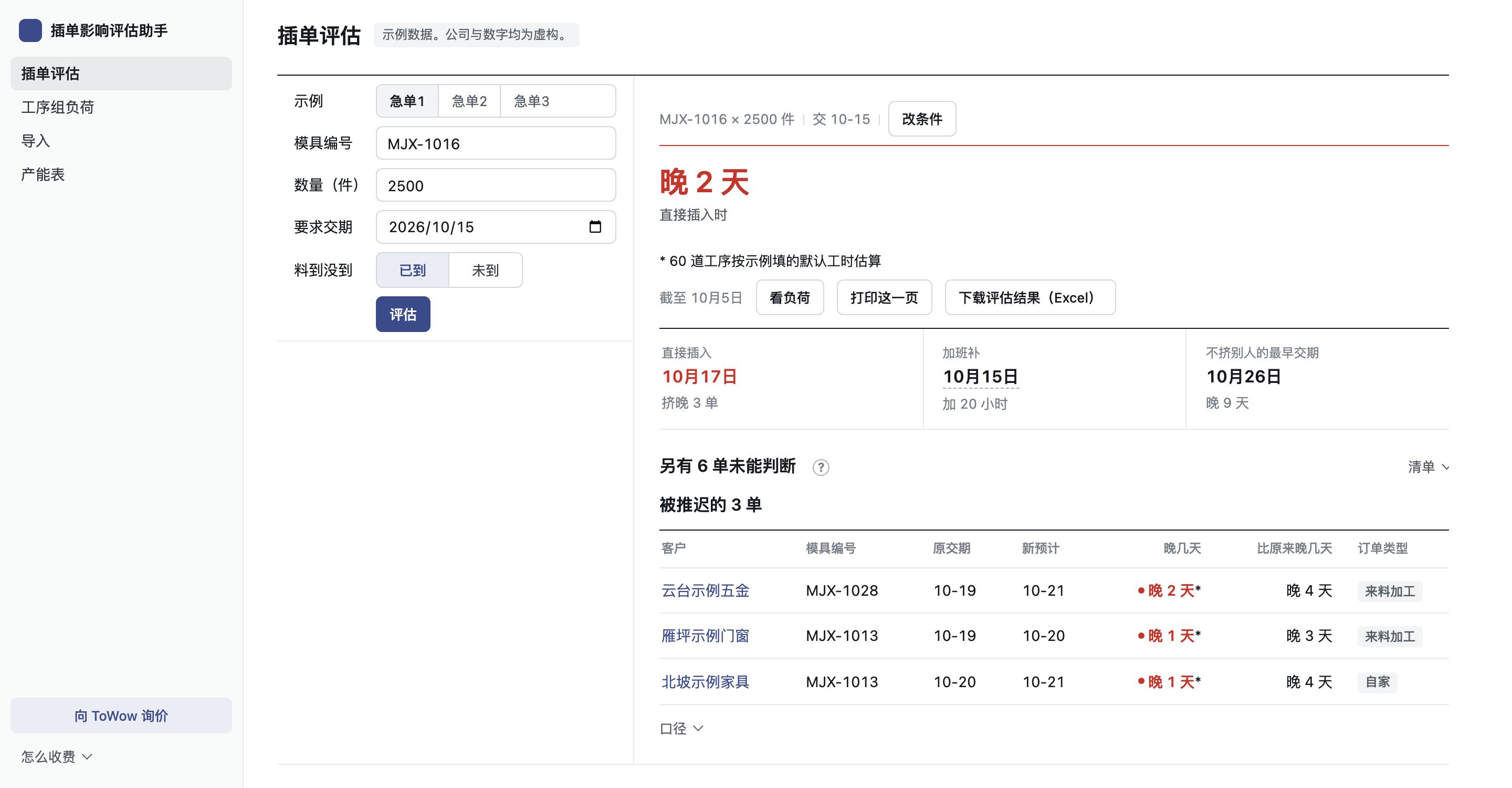Click 来料加工 tag in 云台示例五金 row
Viewport: 1512px width, 788px height.
(1390, 592)
